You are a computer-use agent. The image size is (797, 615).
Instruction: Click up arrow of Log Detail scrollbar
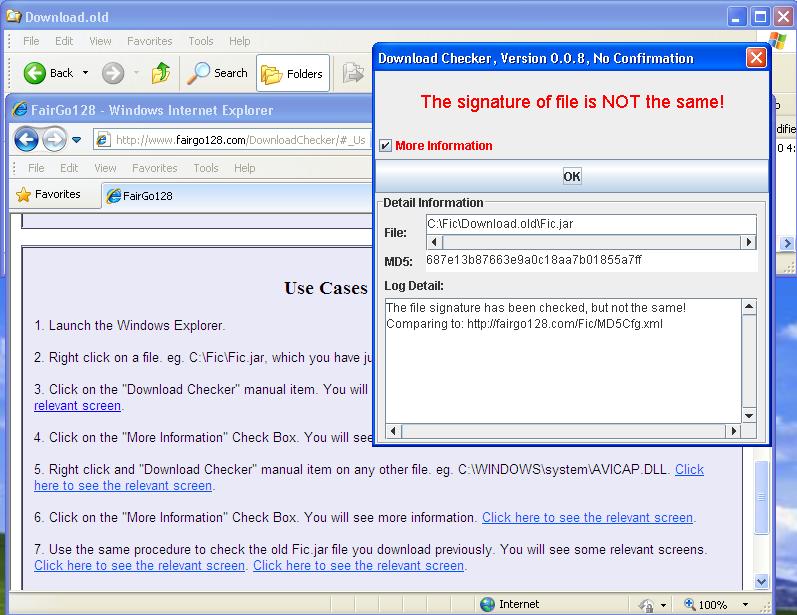(x=749, y=307)
